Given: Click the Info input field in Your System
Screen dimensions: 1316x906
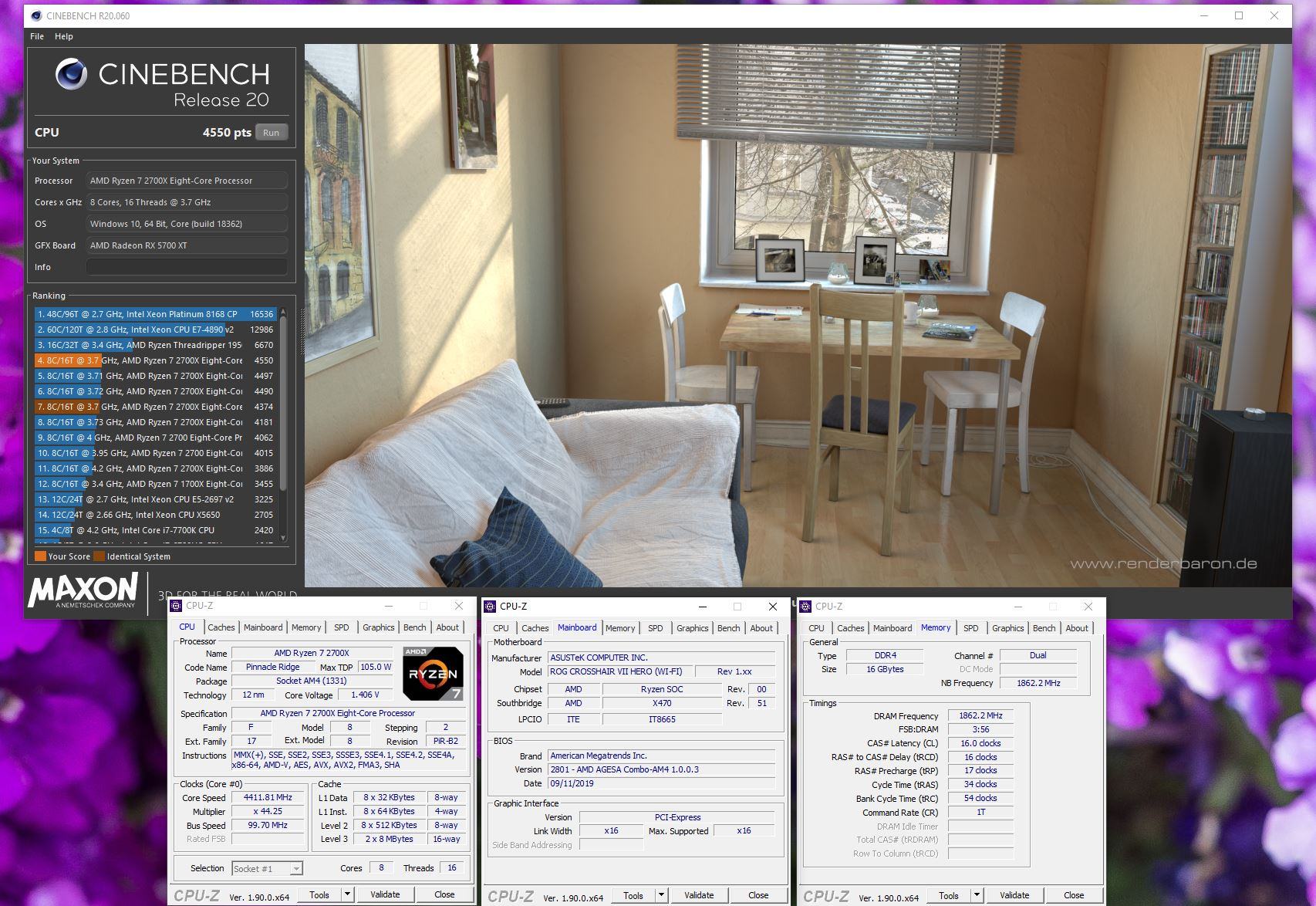Looking at the screenshot, I should (186, 267).
